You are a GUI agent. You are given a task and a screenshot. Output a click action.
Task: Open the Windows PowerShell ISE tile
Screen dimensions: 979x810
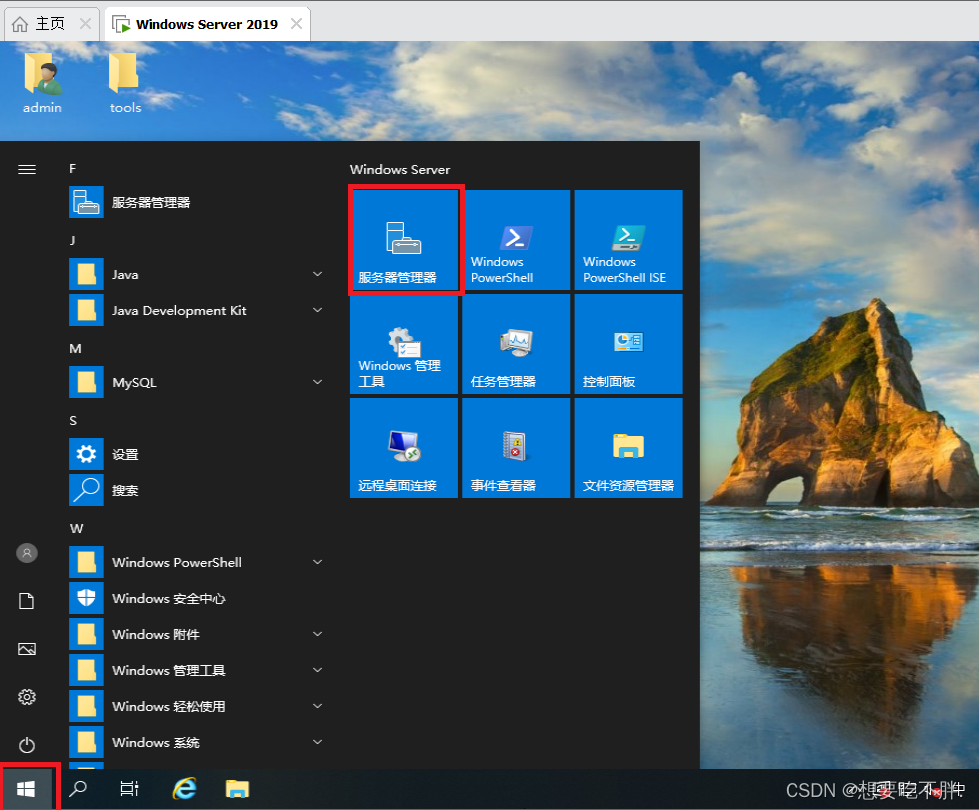628,240
